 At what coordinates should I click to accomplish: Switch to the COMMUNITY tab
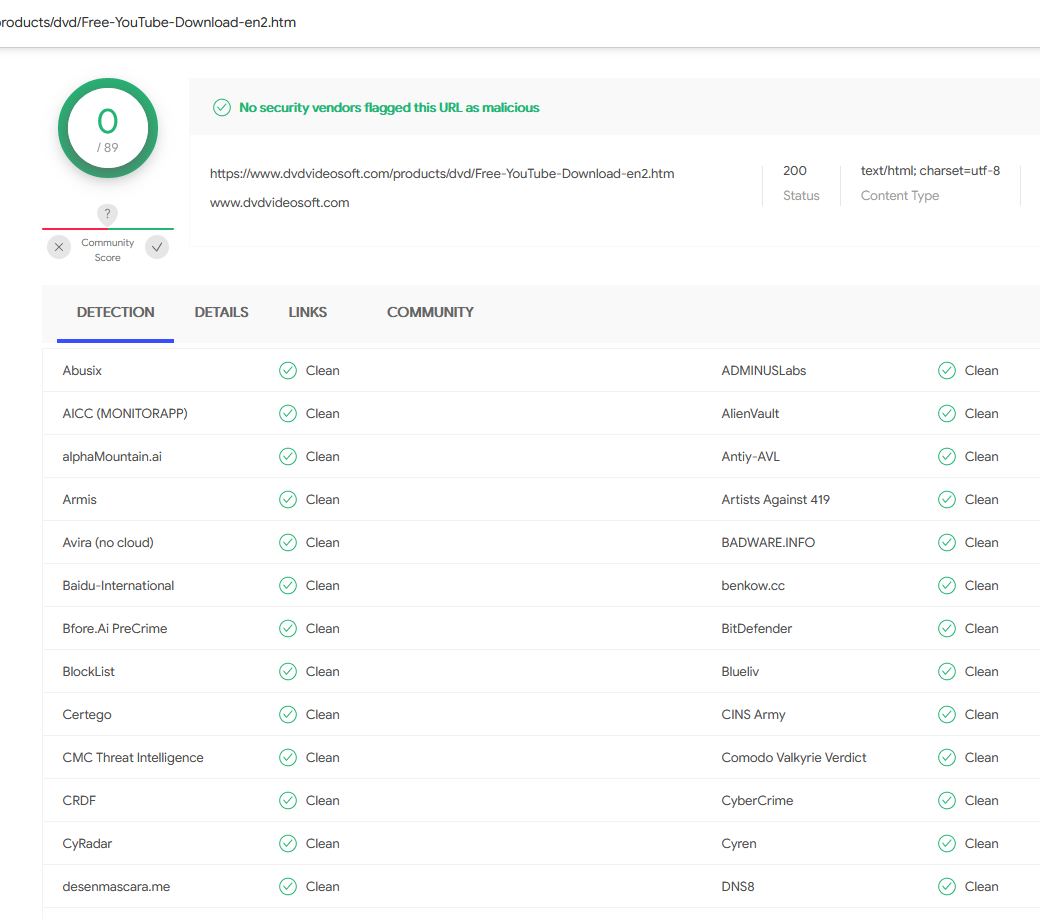430,312
